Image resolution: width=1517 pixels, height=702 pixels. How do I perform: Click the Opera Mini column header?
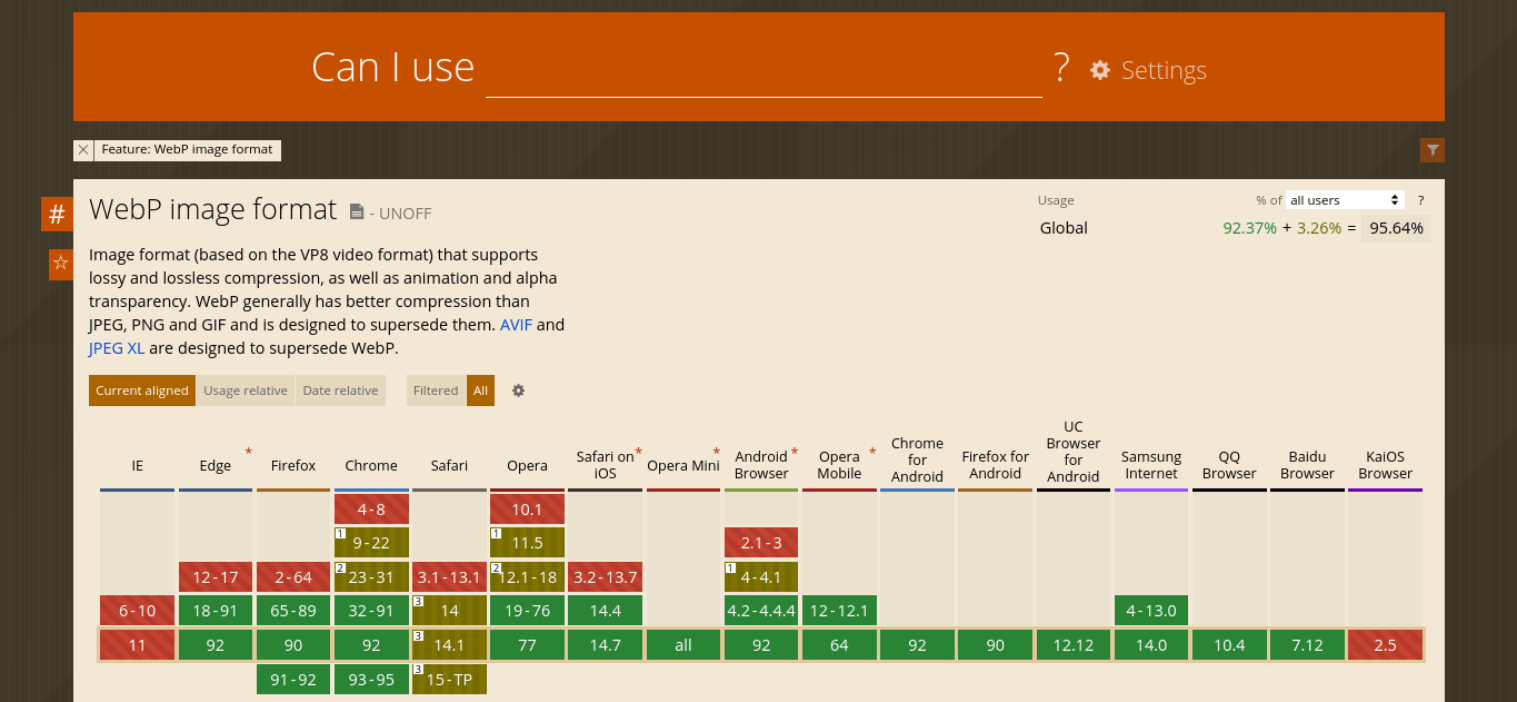click(683, 466)
